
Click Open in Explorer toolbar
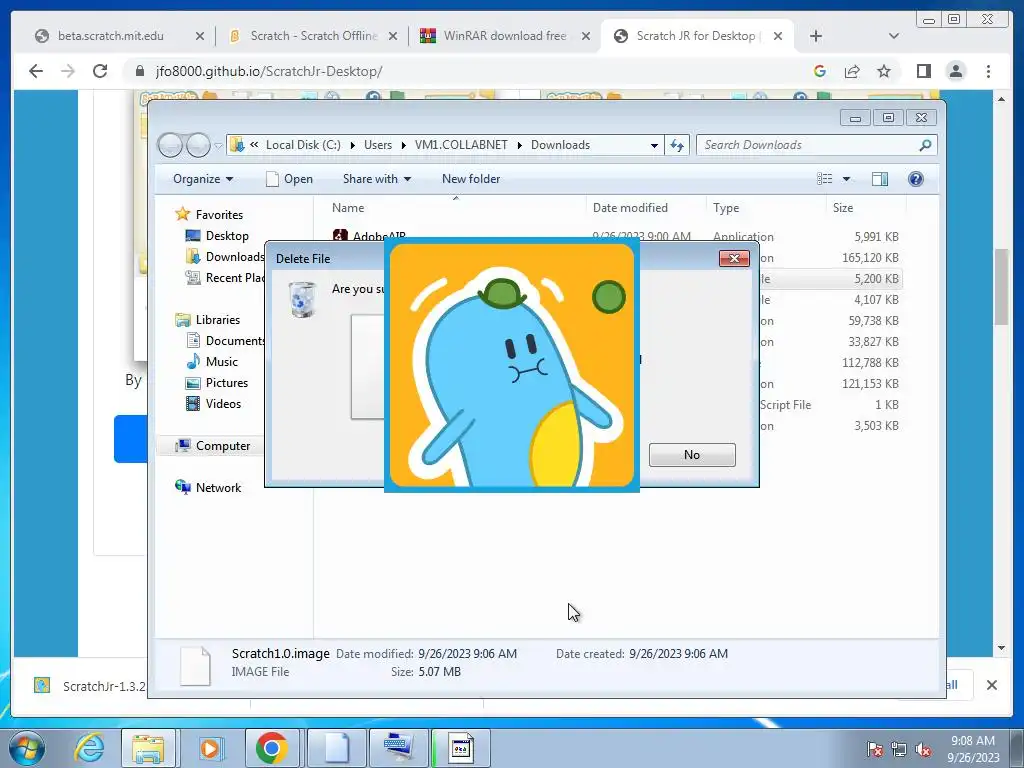pos(289,179)
